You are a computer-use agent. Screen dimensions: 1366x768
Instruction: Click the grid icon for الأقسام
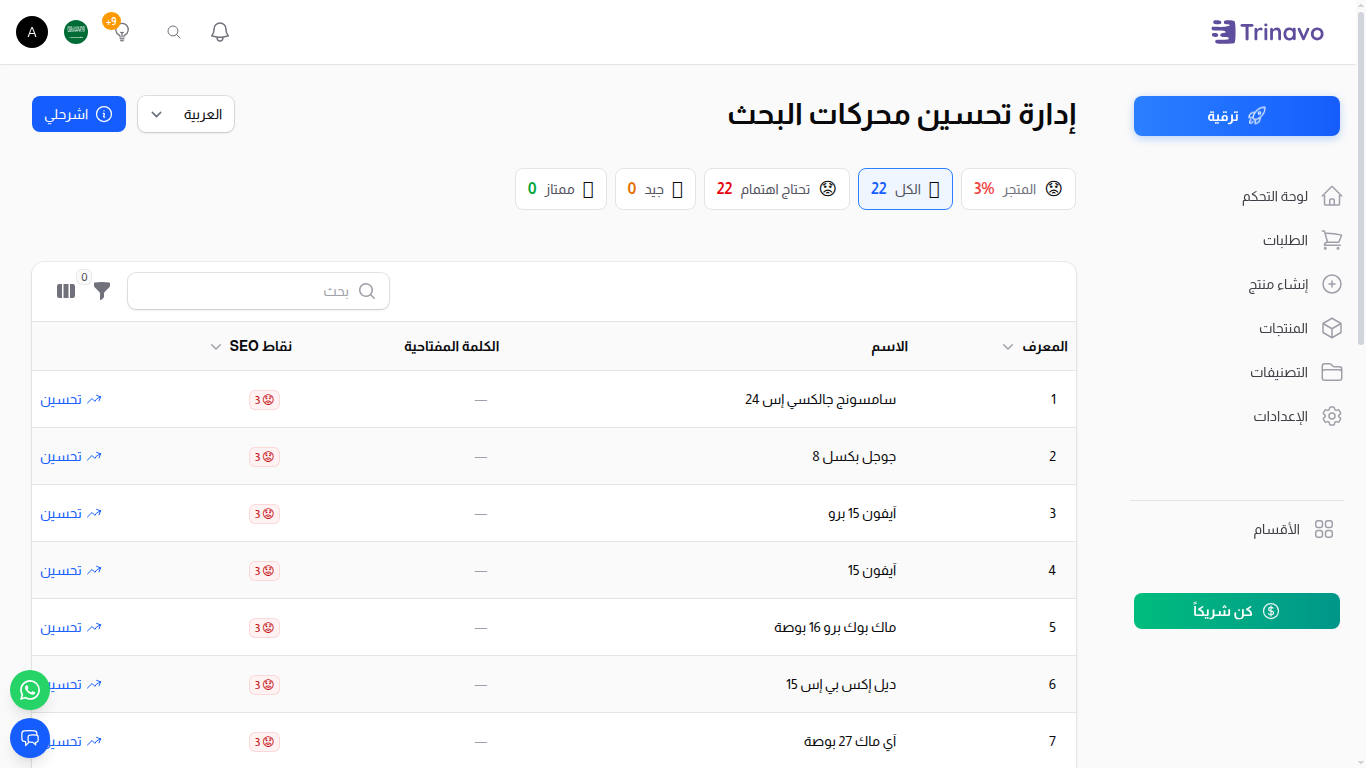point(1324,529)
